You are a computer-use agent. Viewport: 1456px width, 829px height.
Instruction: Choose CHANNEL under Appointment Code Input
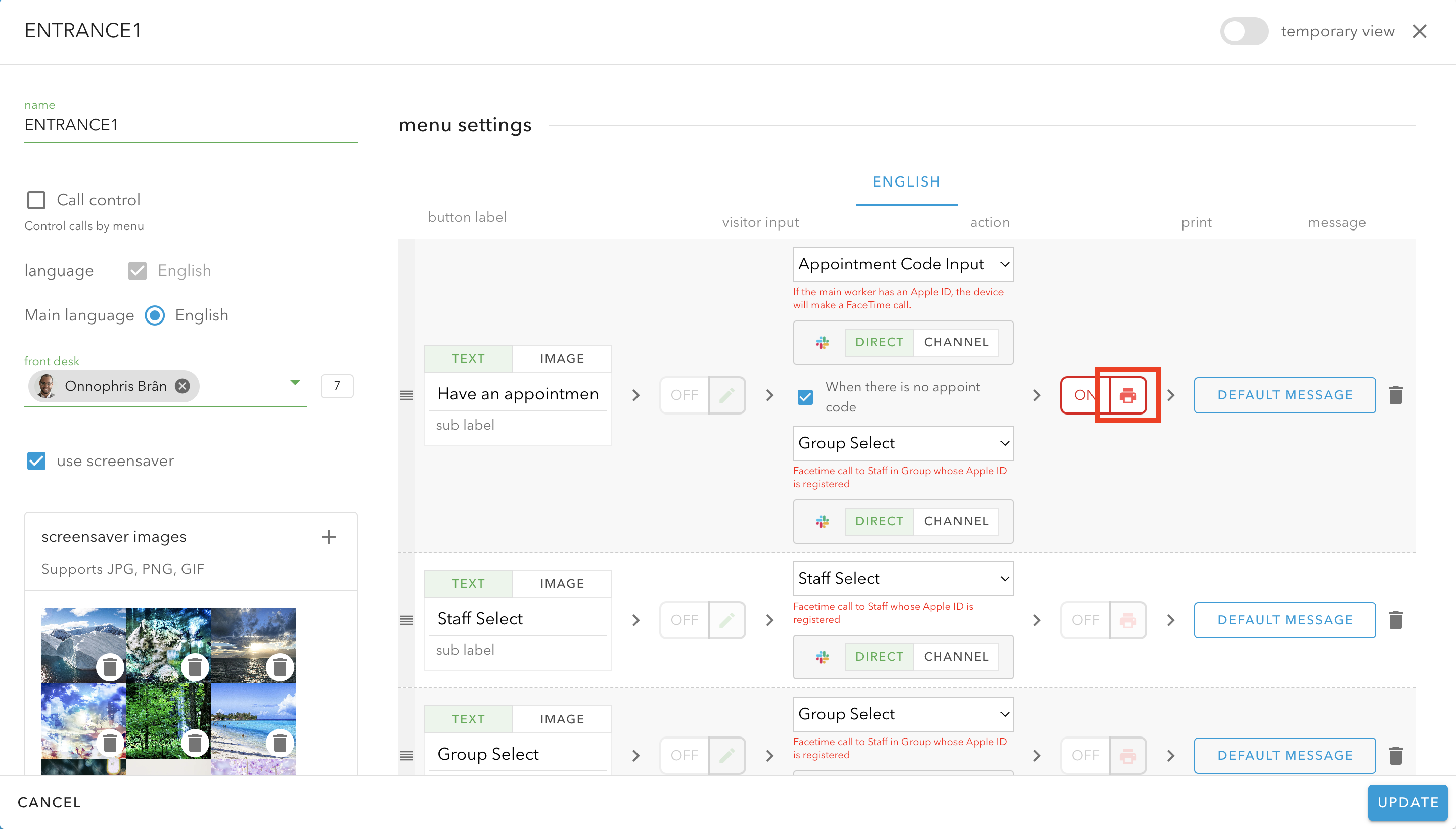956,342
